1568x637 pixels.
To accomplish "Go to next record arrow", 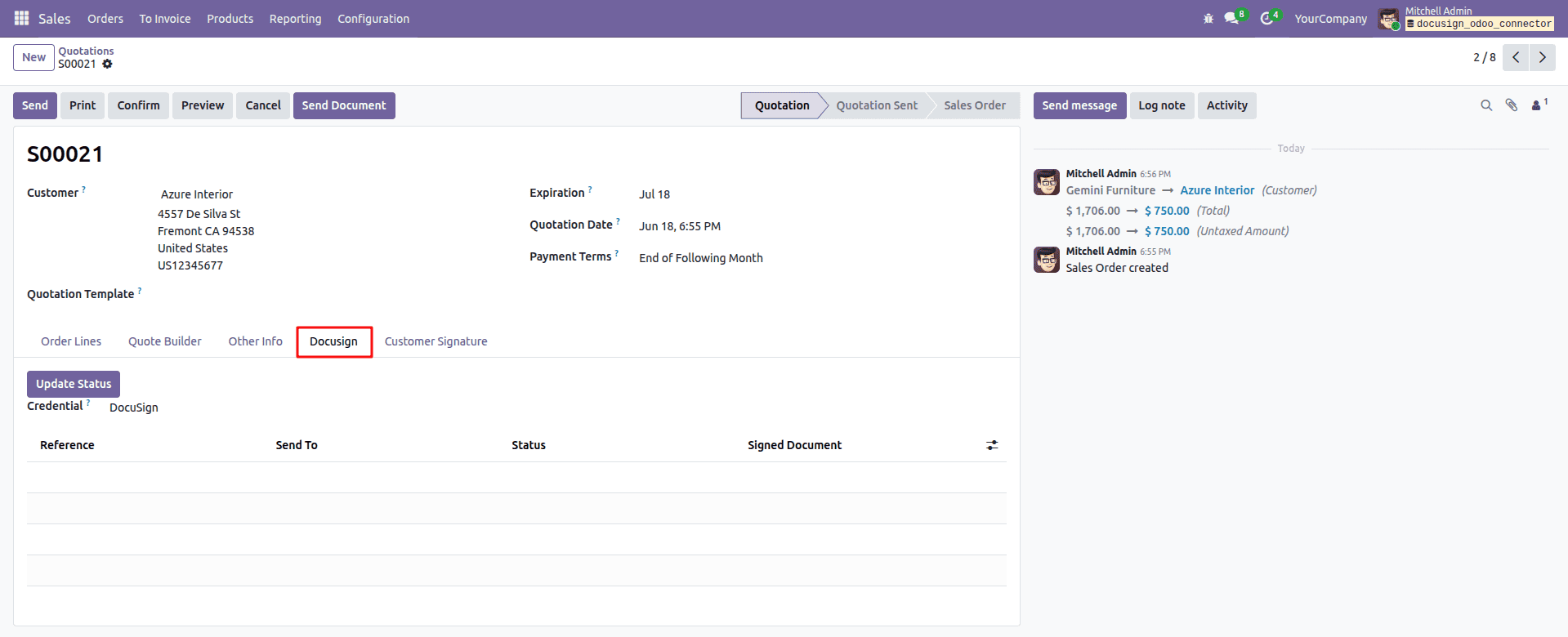I will (x=1542, y=57).
